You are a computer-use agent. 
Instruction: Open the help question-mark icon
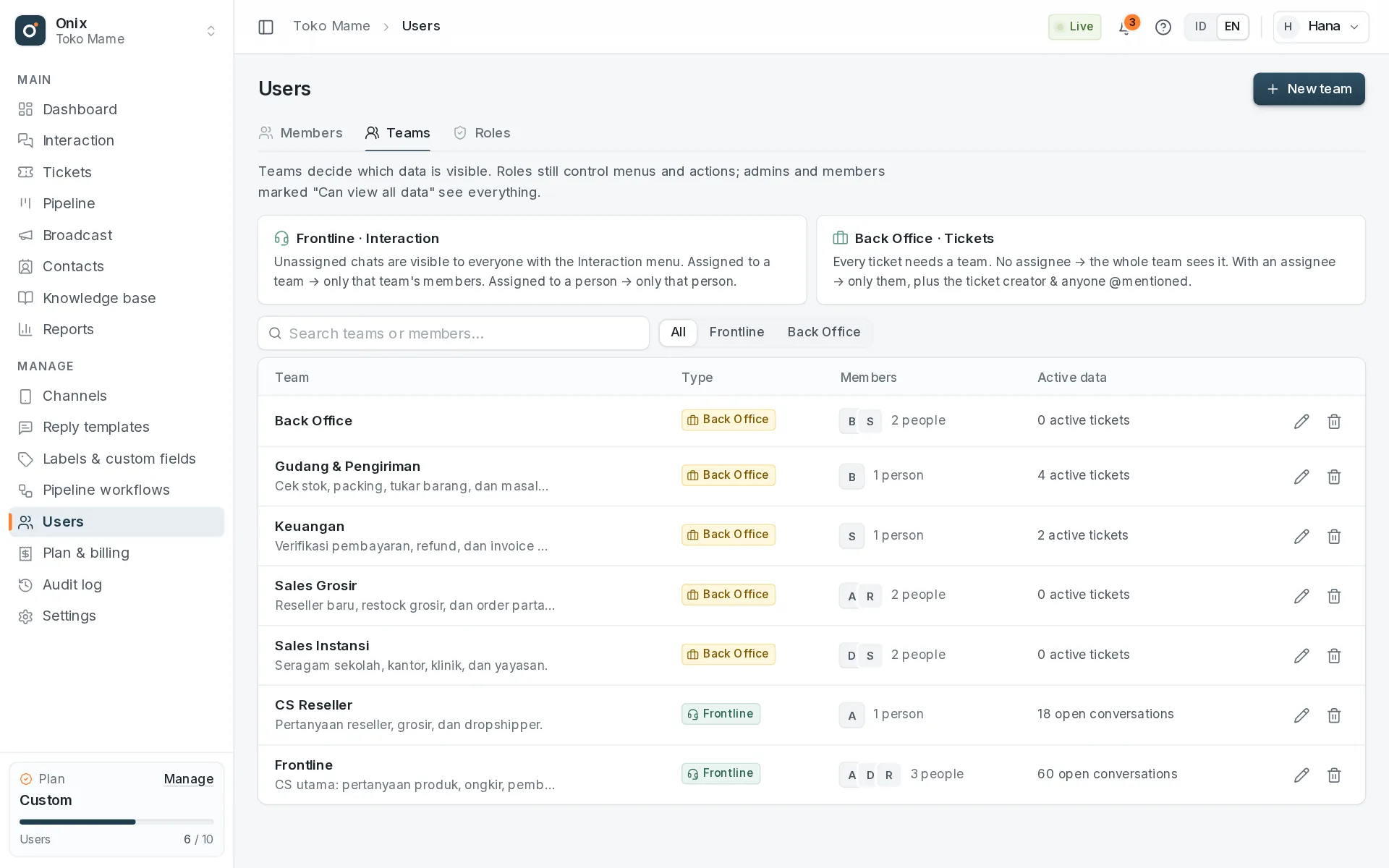pos(1163,27)
